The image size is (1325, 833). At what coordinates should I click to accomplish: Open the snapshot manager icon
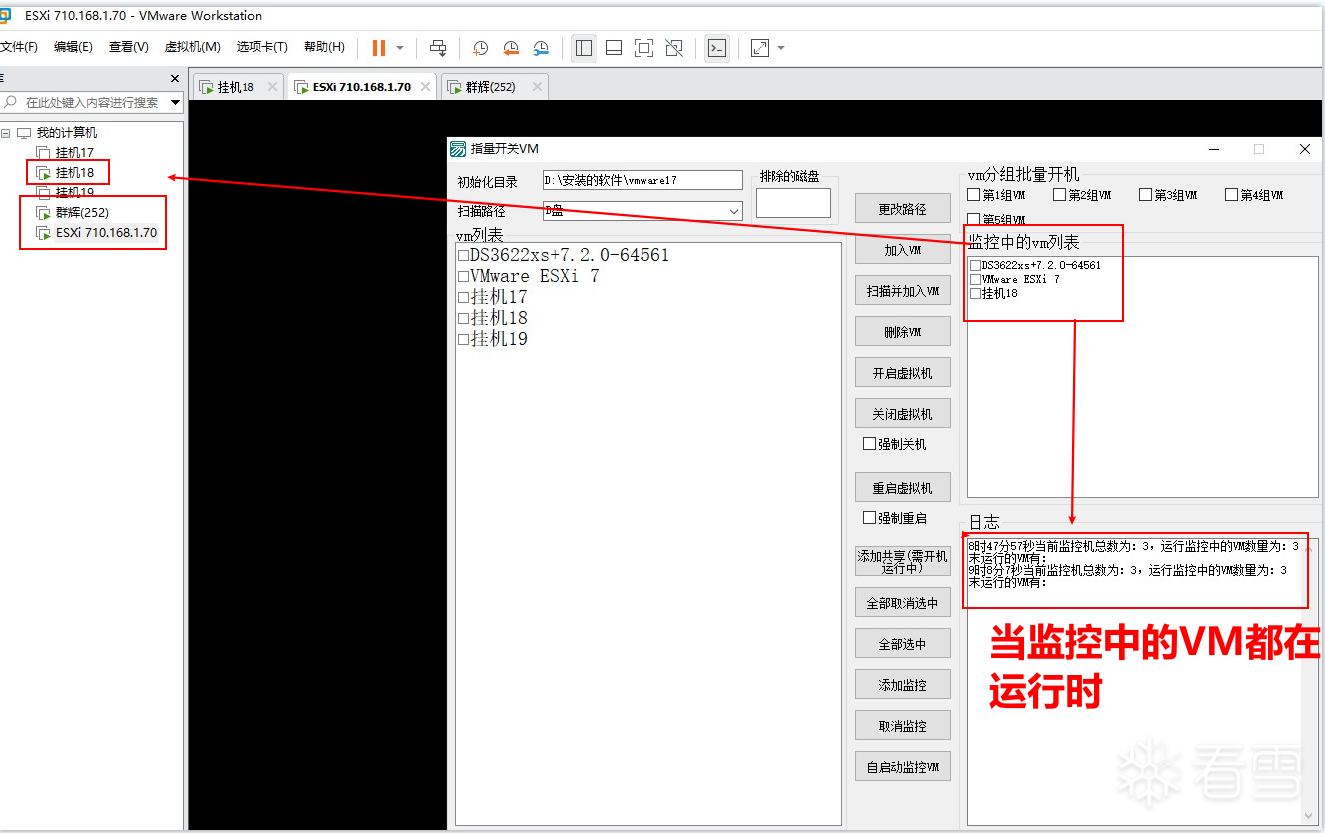click(541, 48)
